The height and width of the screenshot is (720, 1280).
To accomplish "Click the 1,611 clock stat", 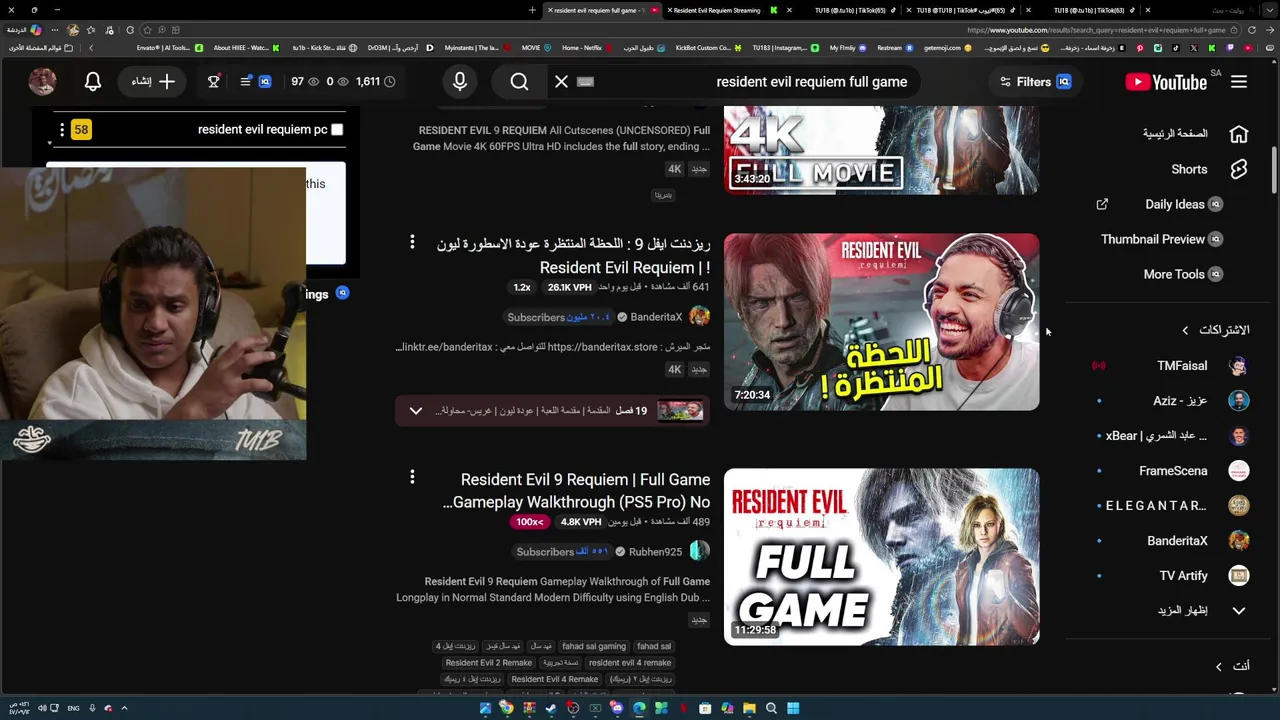I will (x=375, y=82).
